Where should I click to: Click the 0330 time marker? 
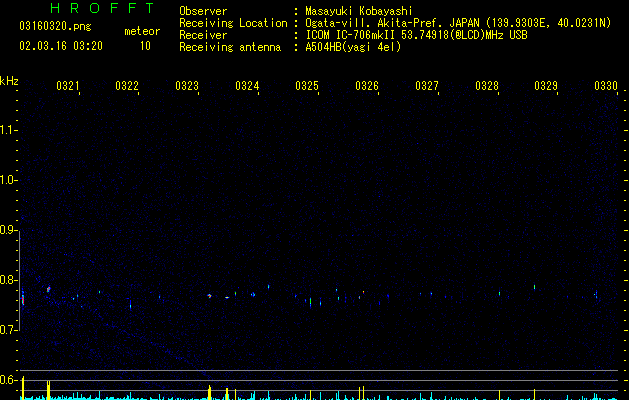[x=606, y=85]
